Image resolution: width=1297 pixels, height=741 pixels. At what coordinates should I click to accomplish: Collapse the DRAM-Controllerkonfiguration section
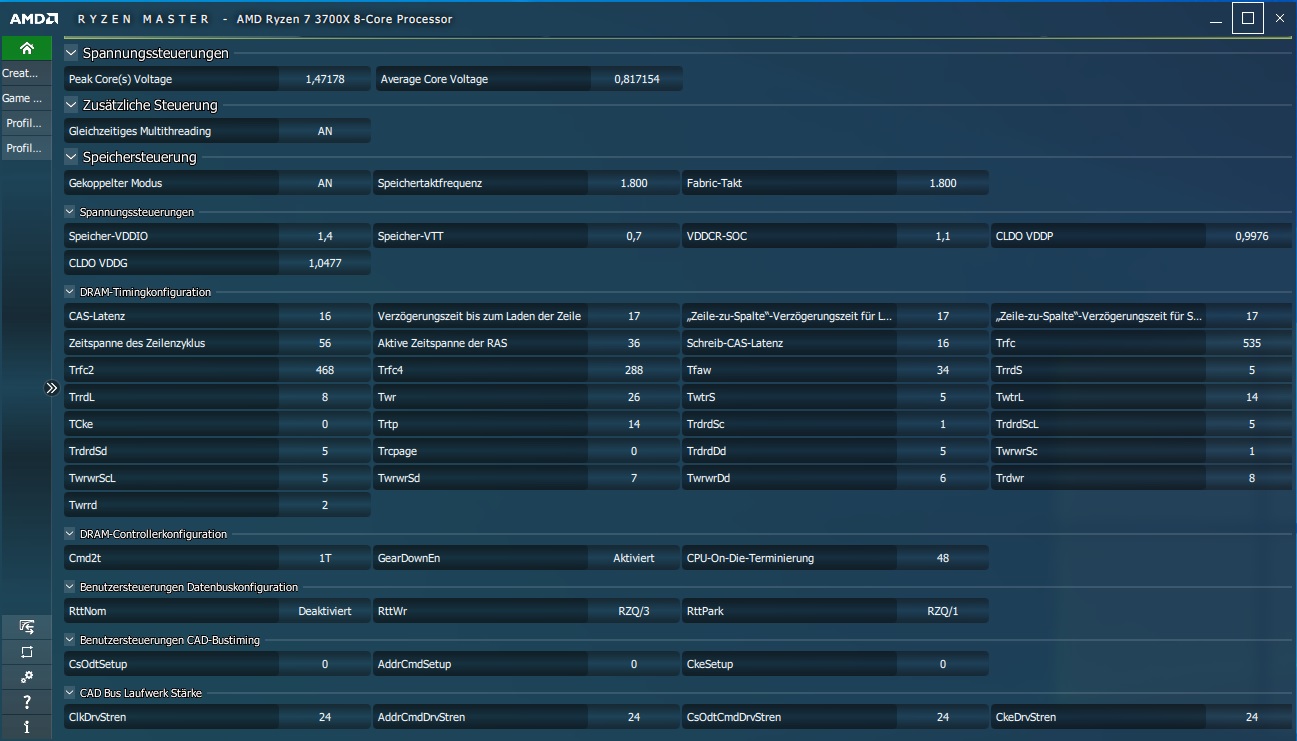pos(70,534)
